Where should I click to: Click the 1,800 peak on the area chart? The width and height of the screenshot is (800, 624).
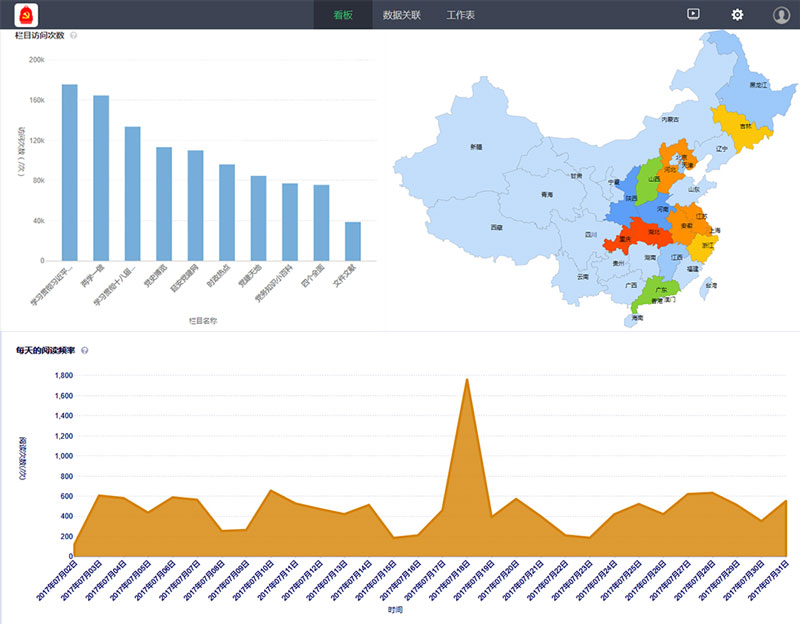pos(466,382)
